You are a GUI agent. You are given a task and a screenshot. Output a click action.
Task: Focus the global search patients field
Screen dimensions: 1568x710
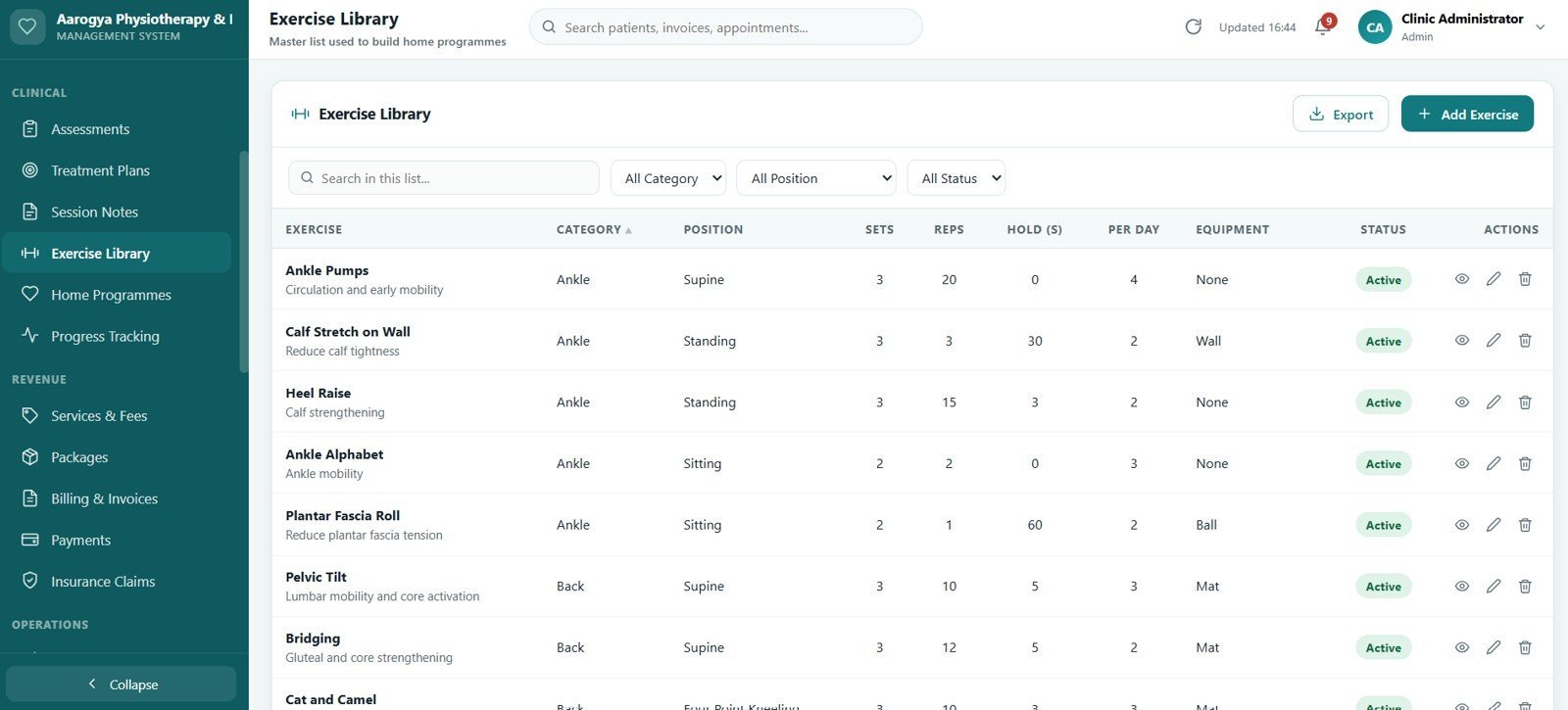pyautogui.click(x=725, y=27)
